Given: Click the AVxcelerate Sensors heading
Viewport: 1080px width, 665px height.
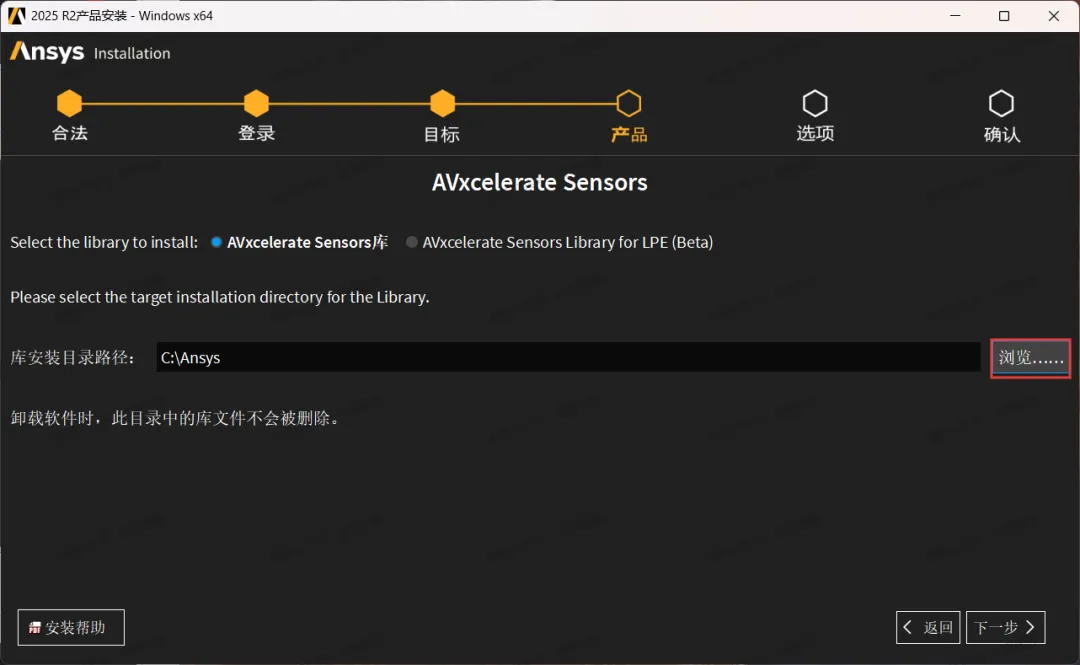Looking at the screenshot, I should click(x=539, y=183).
